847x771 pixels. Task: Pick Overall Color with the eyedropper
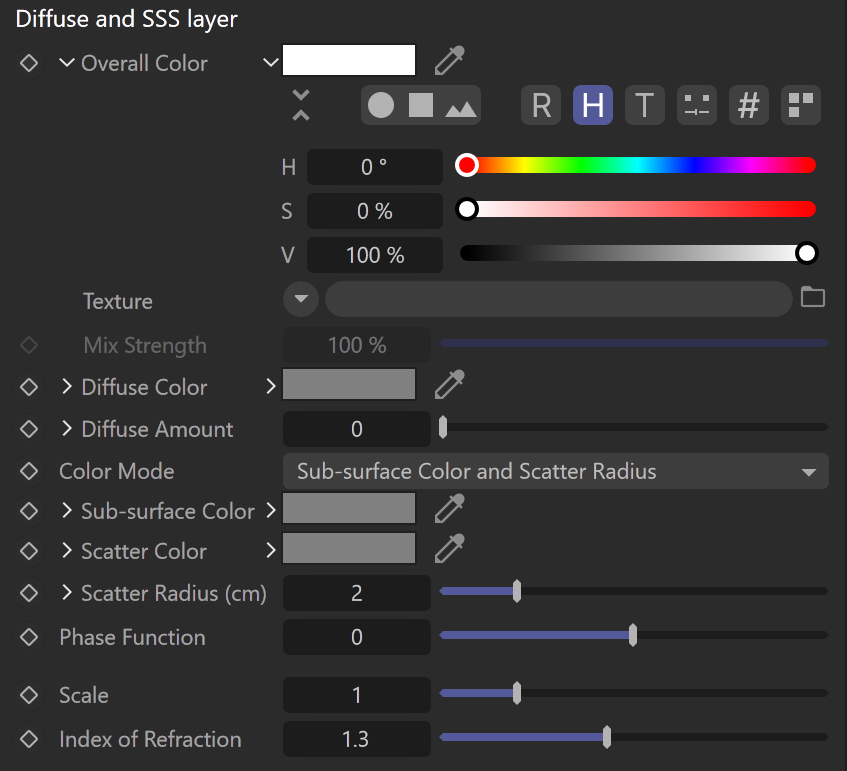pos(449,61)
